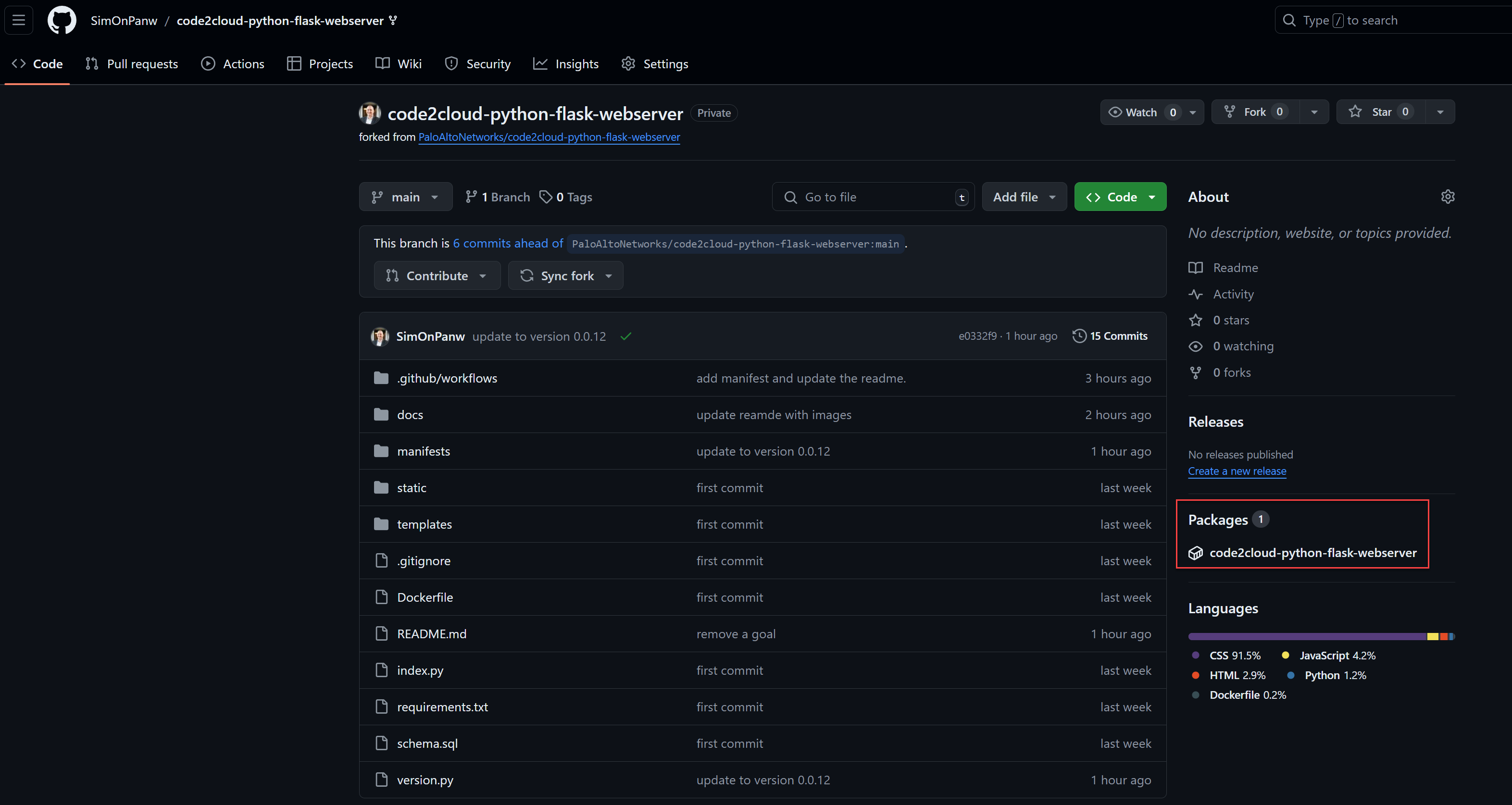Open the repository Settings tab

point(654,63)
